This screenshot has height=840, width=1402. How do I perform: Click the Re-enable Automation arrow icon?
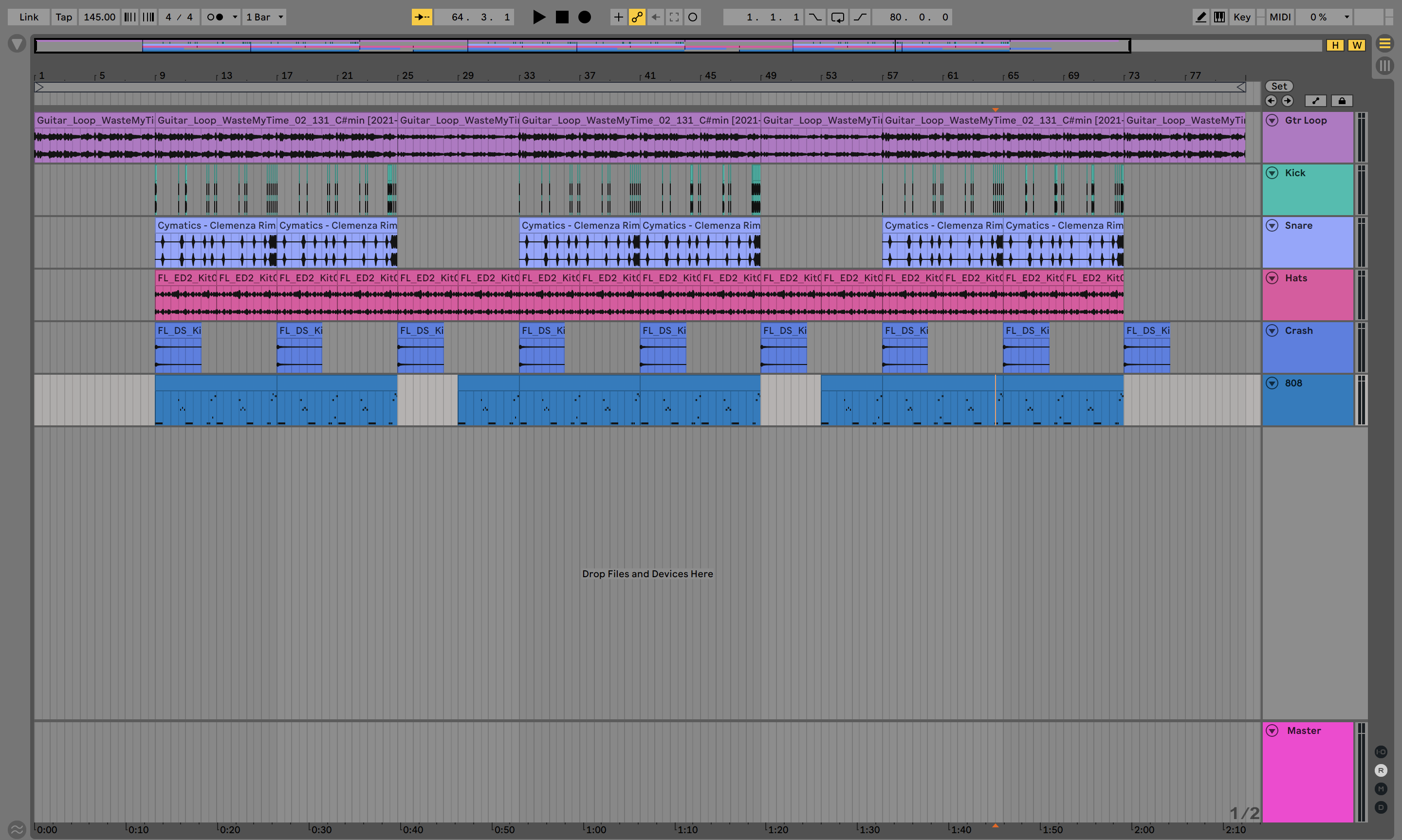pos(655,17)
